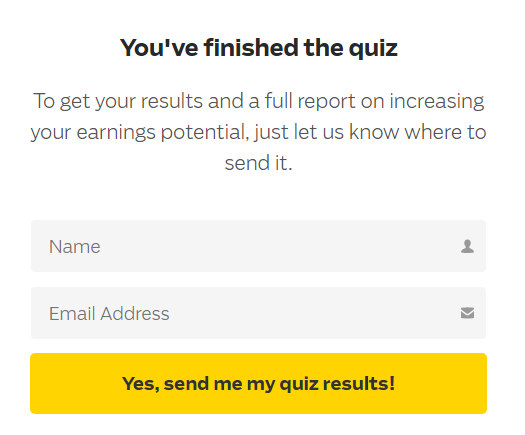Click the 'Name' placeholder text

click(75, 247)
